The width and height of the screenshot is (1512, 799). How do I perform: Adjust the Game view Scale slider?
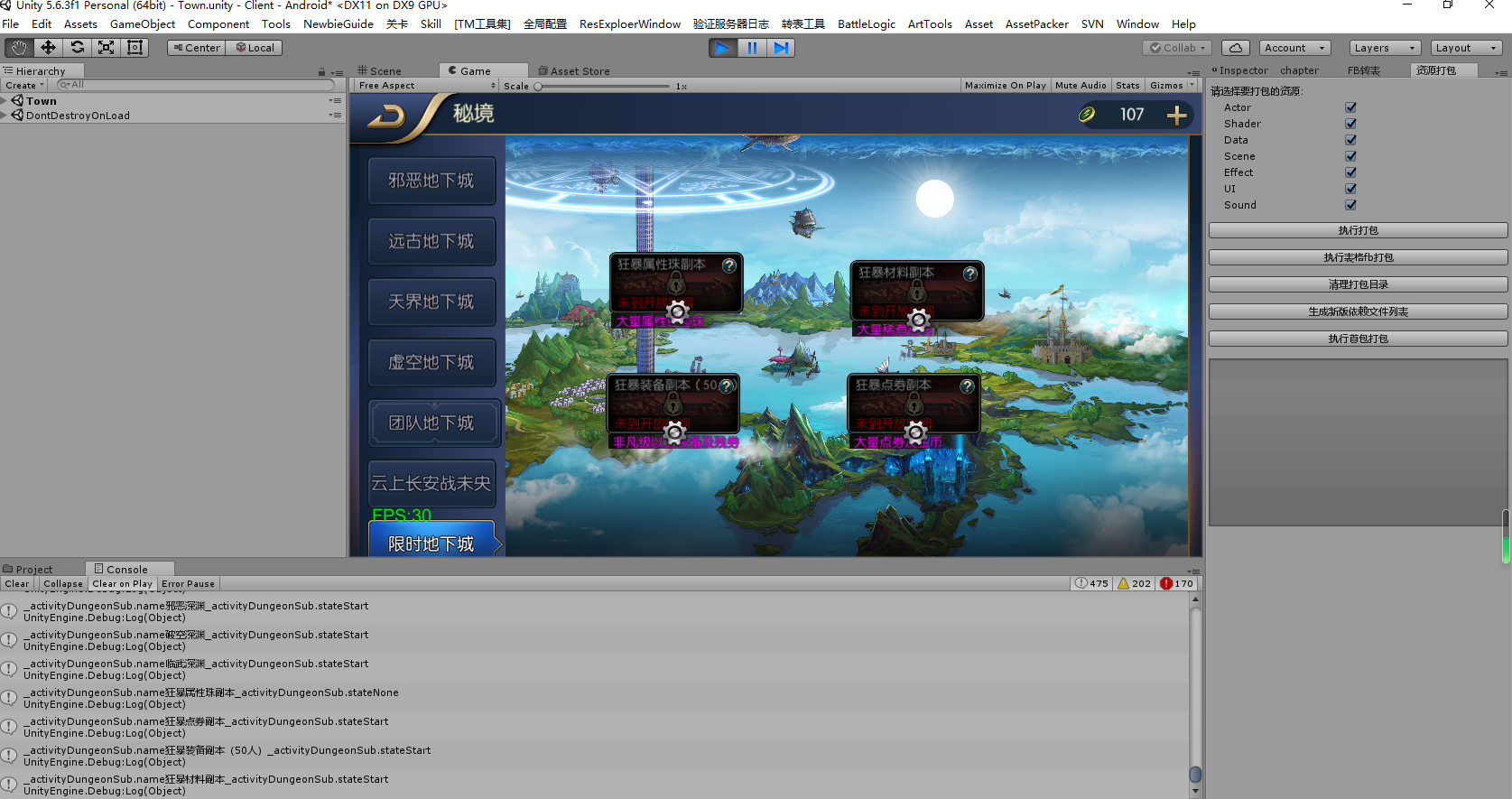tap(539, 87)
